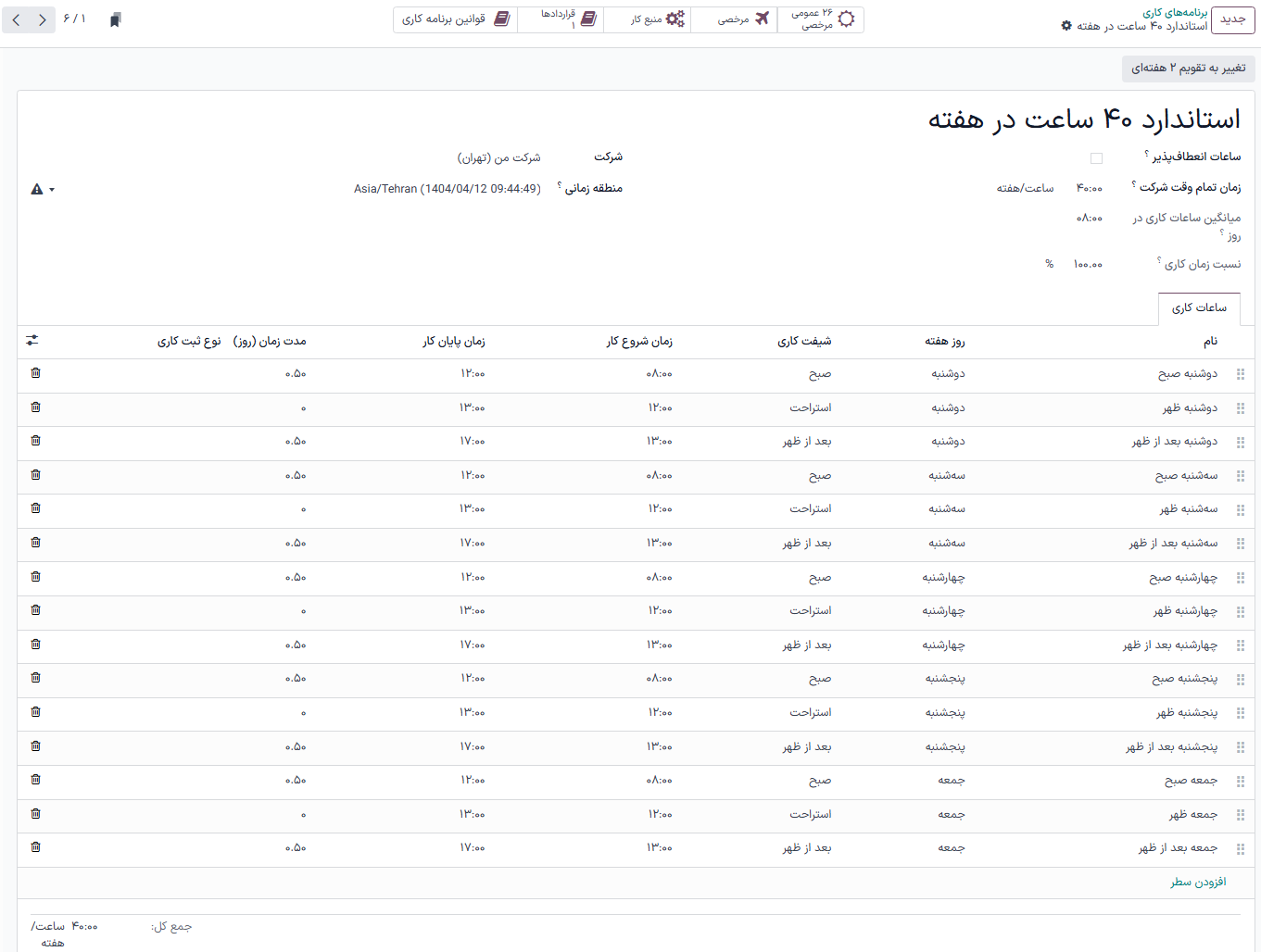Delete the دوشنبه صبح row via trash icon
The width and height of the screenshot is (1261, 952).
coord(35,373)
